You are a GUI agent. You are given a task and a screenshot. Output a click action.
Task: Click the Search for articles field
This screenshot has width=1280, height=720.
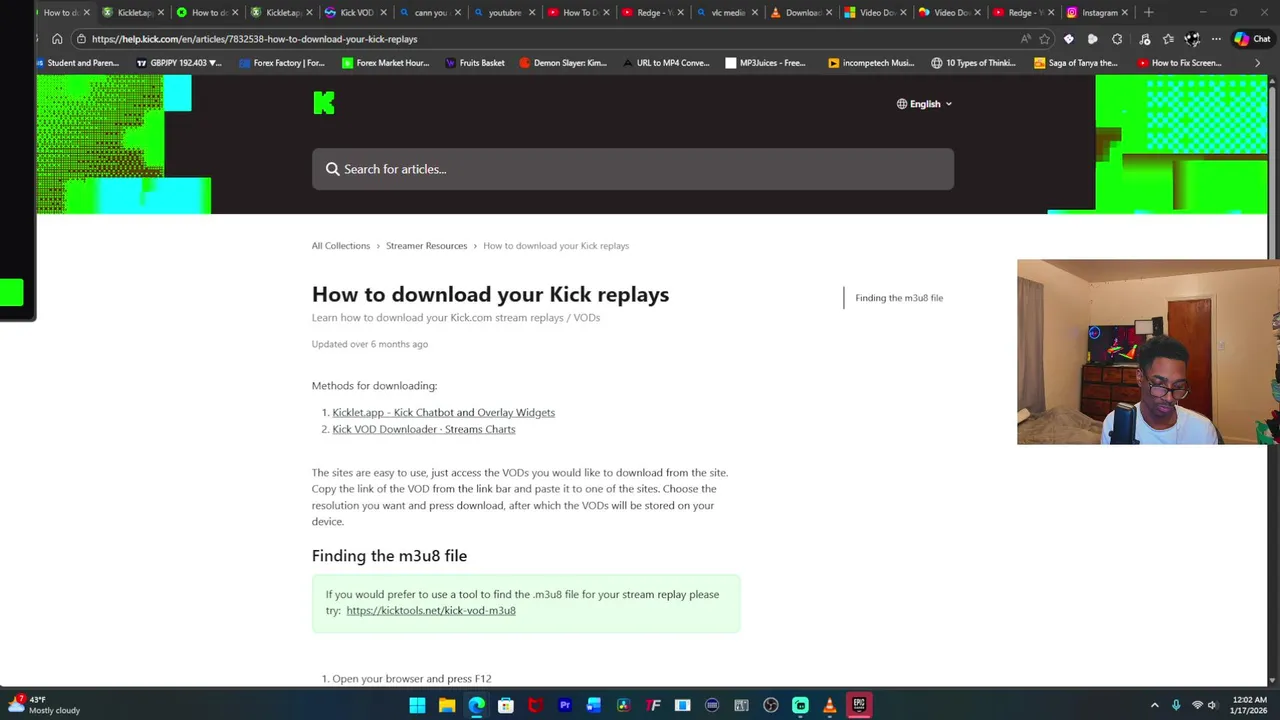coord(633,169)
